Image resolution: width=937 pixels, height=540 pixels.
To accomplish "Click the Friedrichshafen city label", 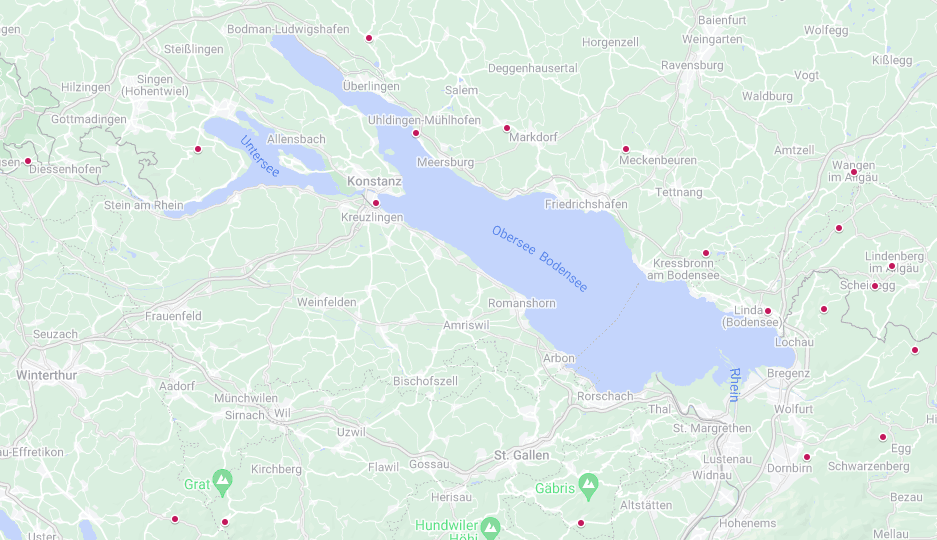I will (586, 204).
